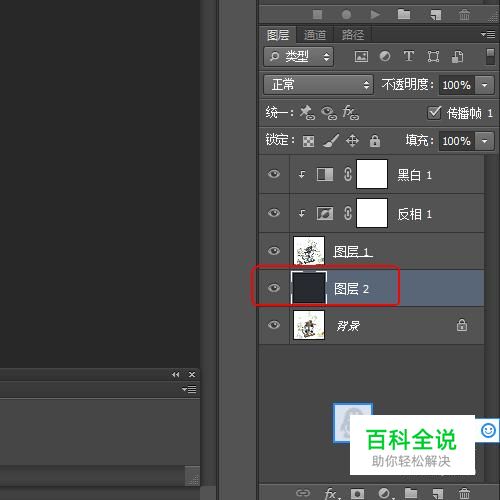The height and width of the screenshot is (500, 500).
Task: Link layers using bottom chain icon
Action: coord(303,493)
